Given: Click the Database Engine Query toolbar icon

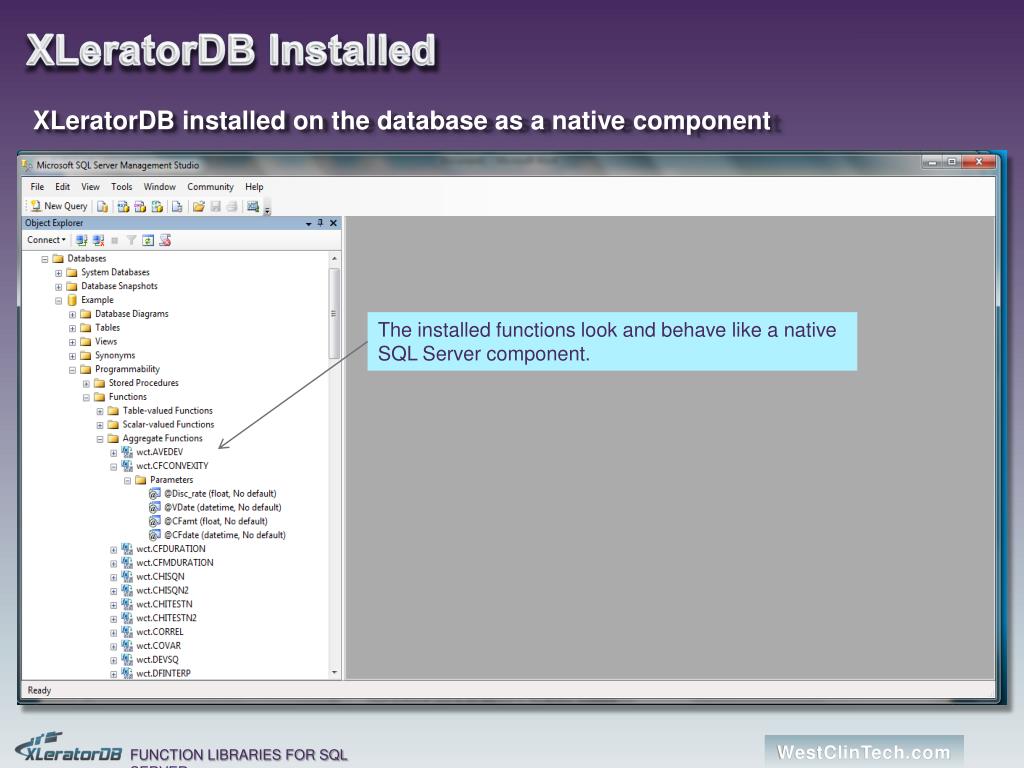Looking at the screenshot, I should pos(103,206).
